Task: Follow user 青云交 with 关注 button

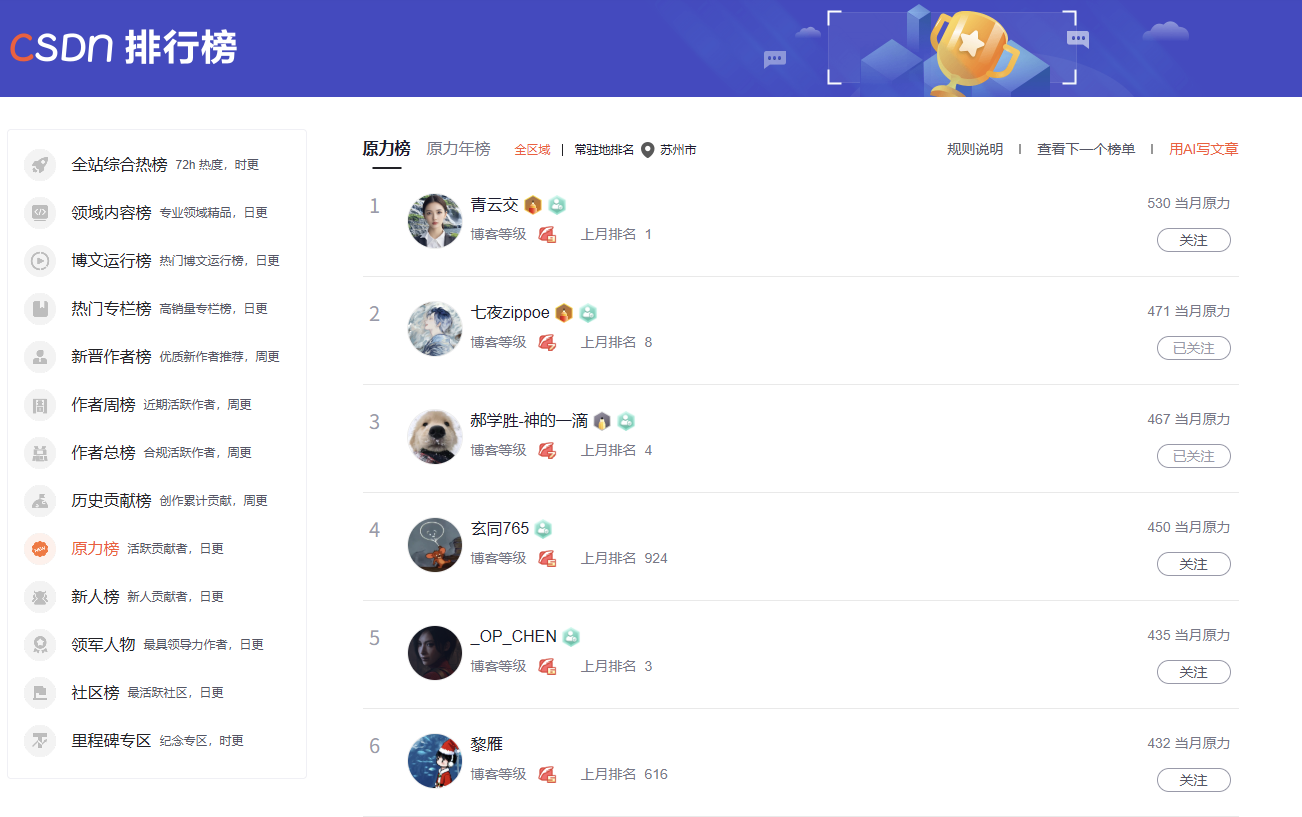Action: click(1193, 240)
